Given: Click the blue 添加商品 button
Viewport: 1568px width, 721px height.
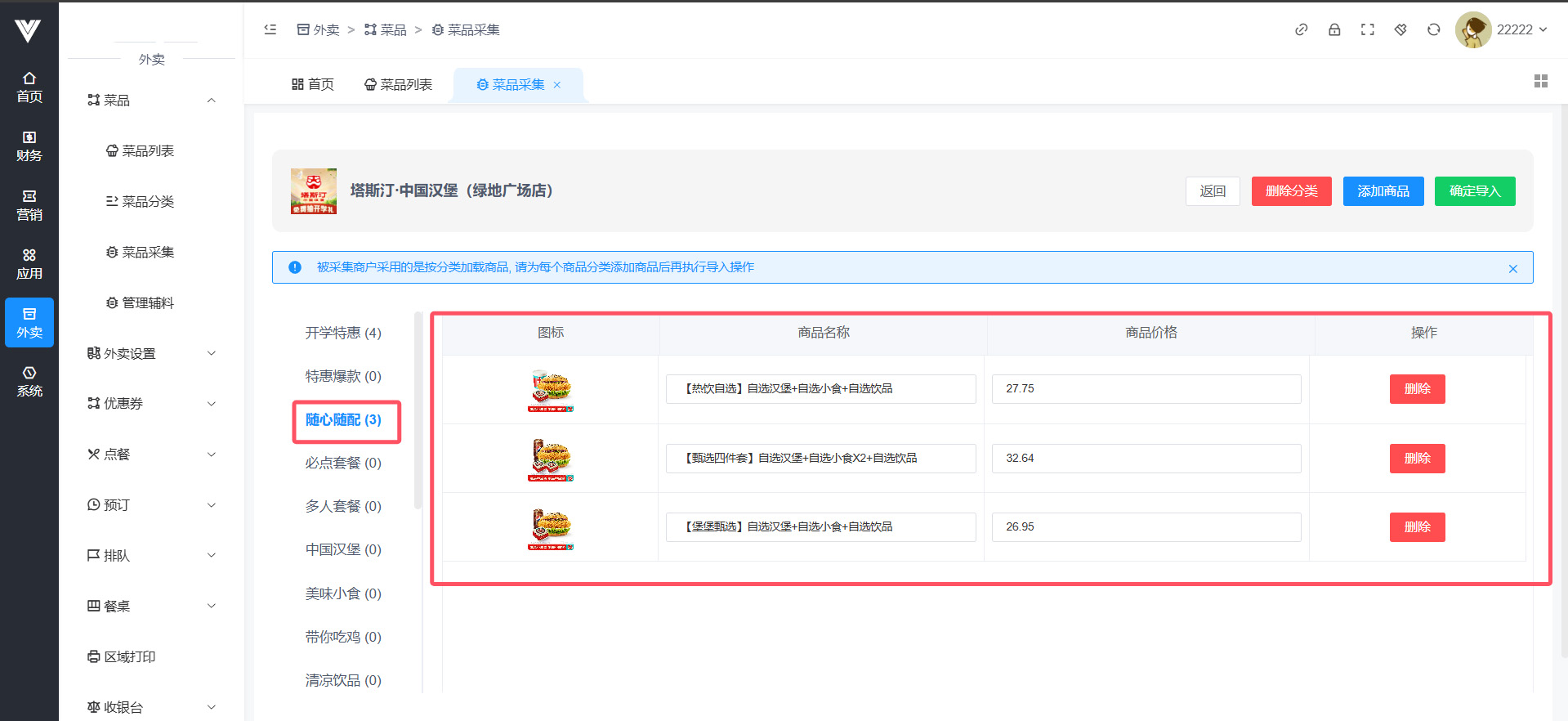Looking at the screenshot, I should click(x=1383, y=191).
